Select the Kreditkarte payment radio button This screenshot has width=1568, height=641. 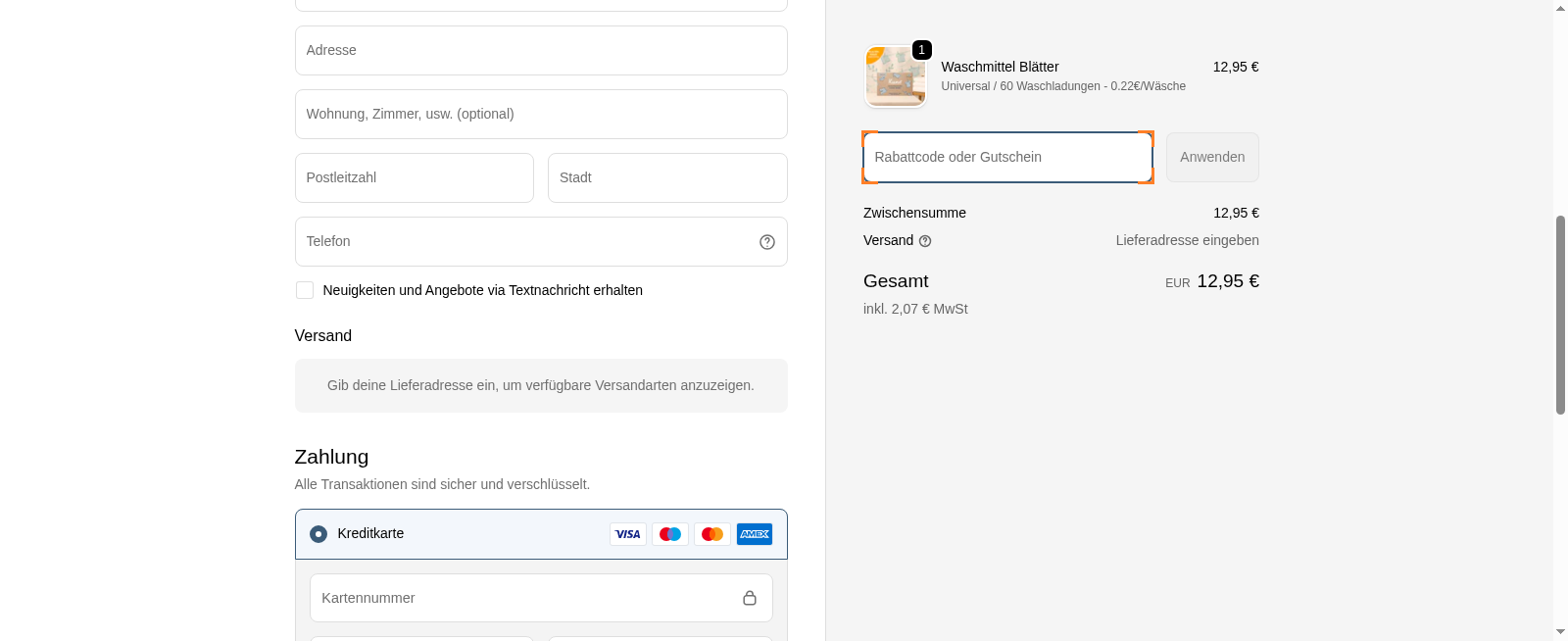pyautogui.click(x=318, y=534)
